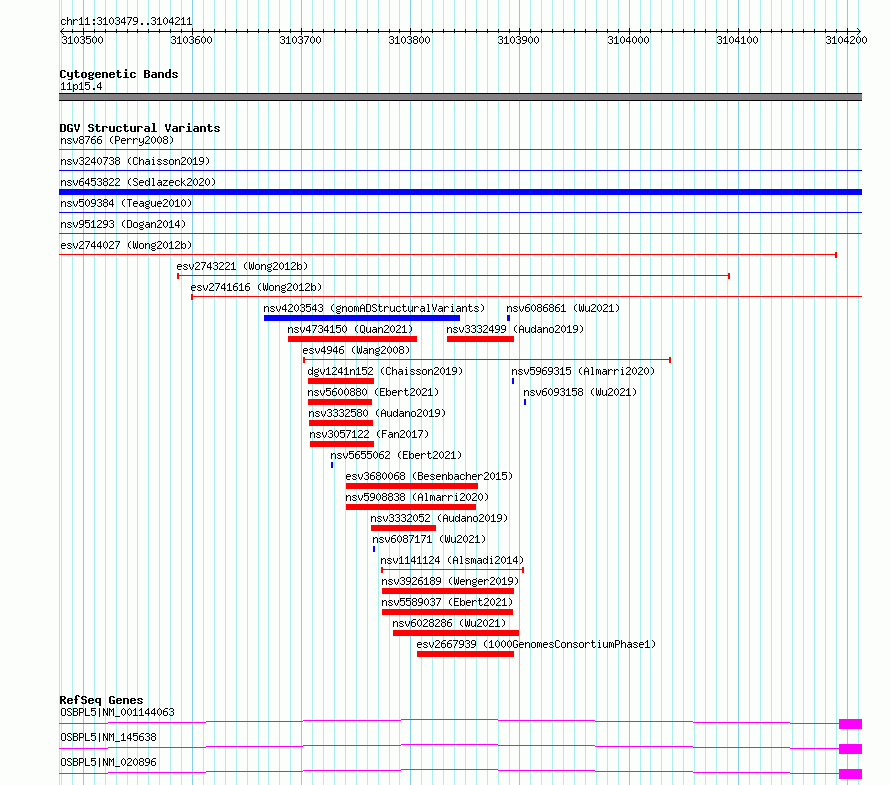Click nsv6093158 (Wu2021) label
The image size is (890, 785).
580,392
